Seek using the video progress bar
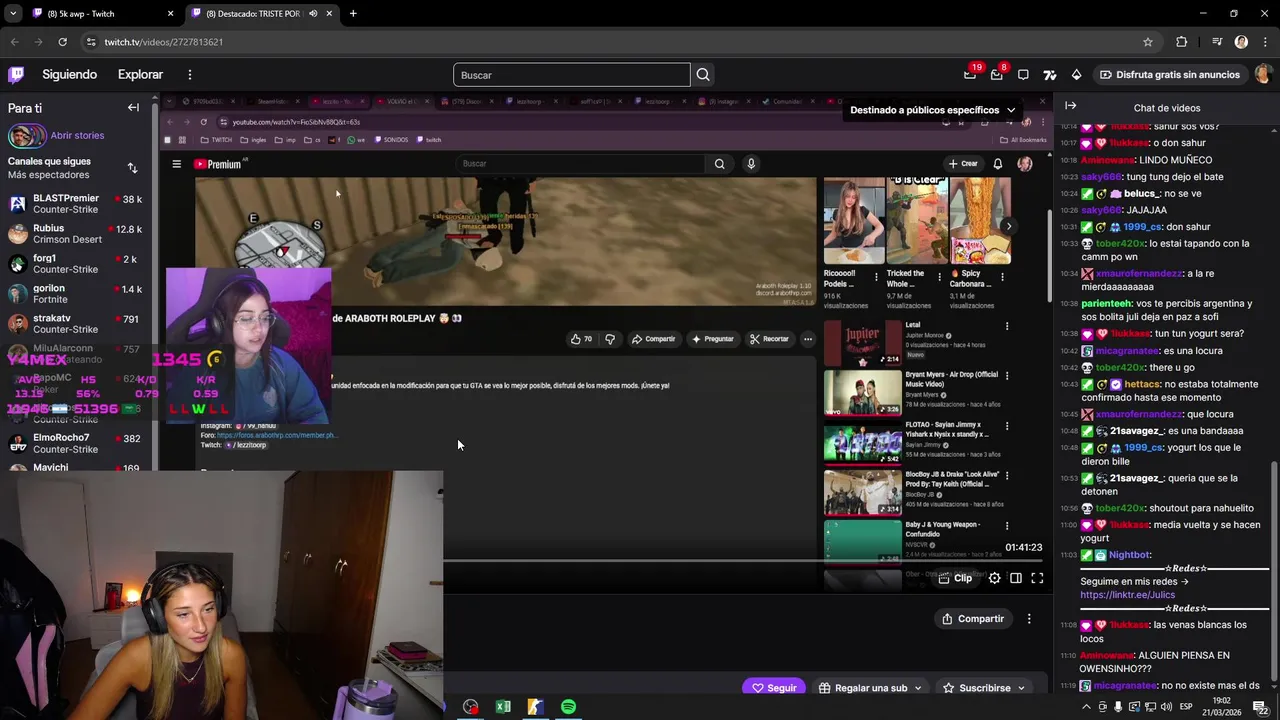 [745, 561]
